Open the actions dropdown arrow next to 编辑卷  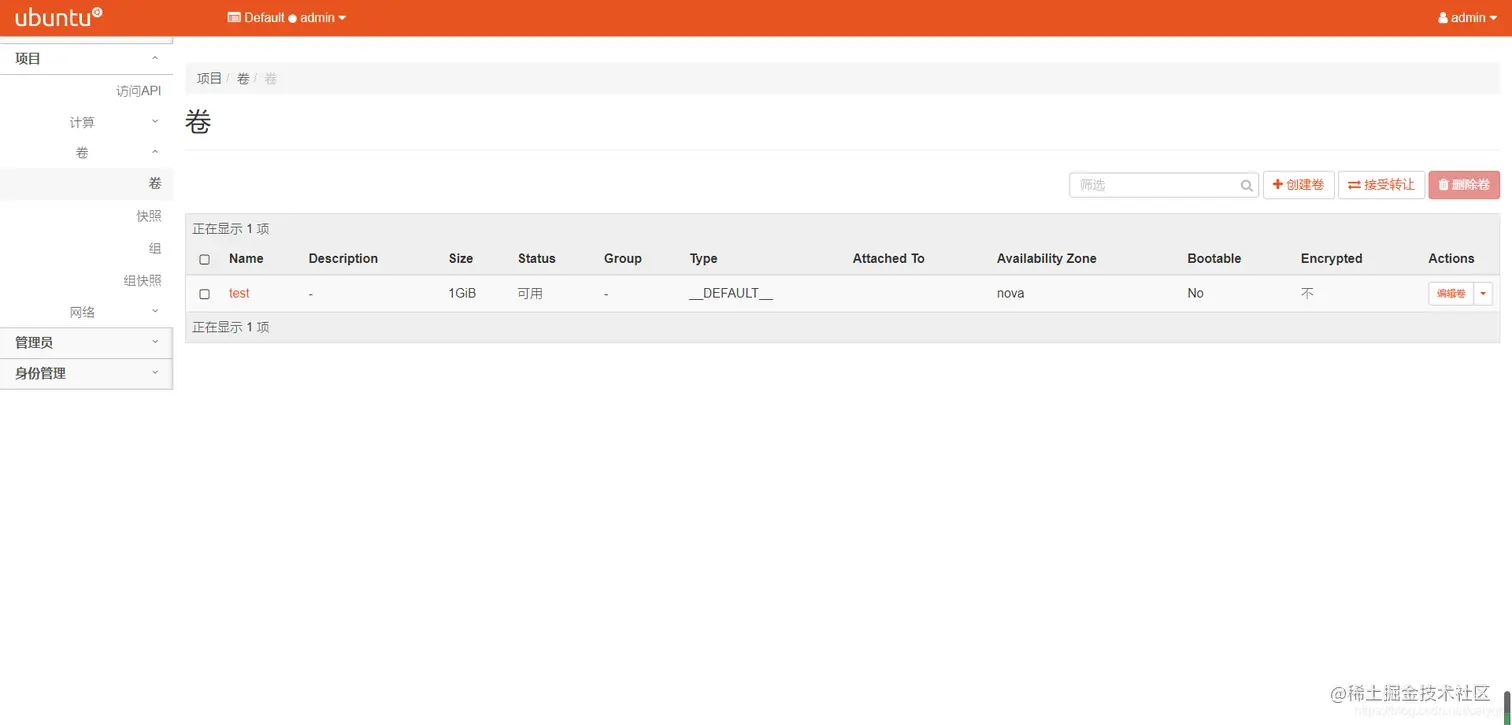tap(1483, 293)
